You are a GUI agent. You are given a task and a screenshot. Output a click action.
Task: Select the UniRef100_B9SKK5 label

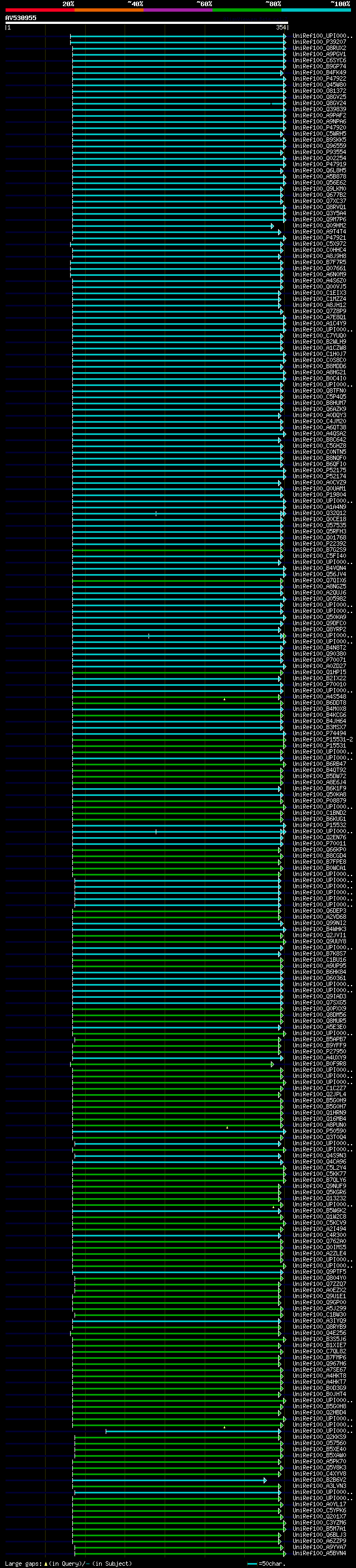coord(319,140)
